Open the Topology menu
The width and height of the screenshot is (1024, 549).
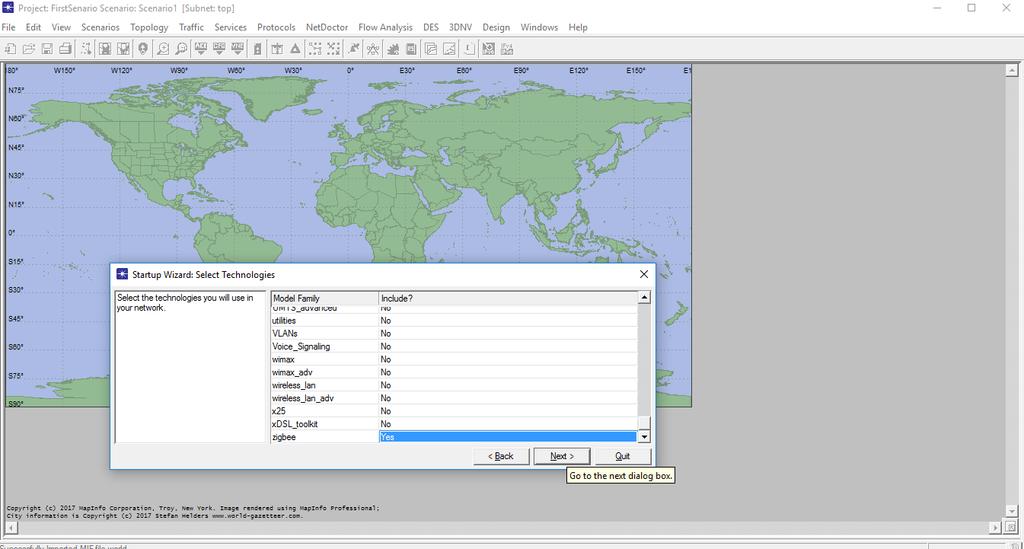149,27
